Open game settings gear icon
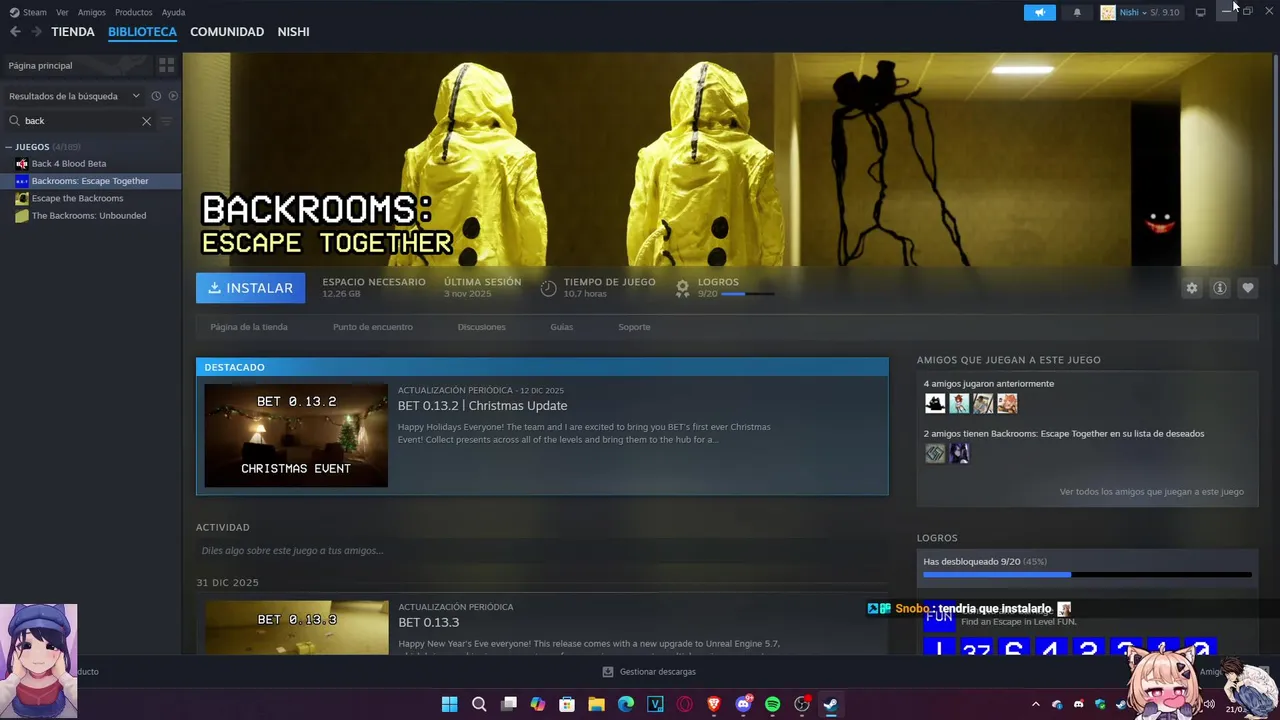 pyautogui.click(x=1192, y=288)
